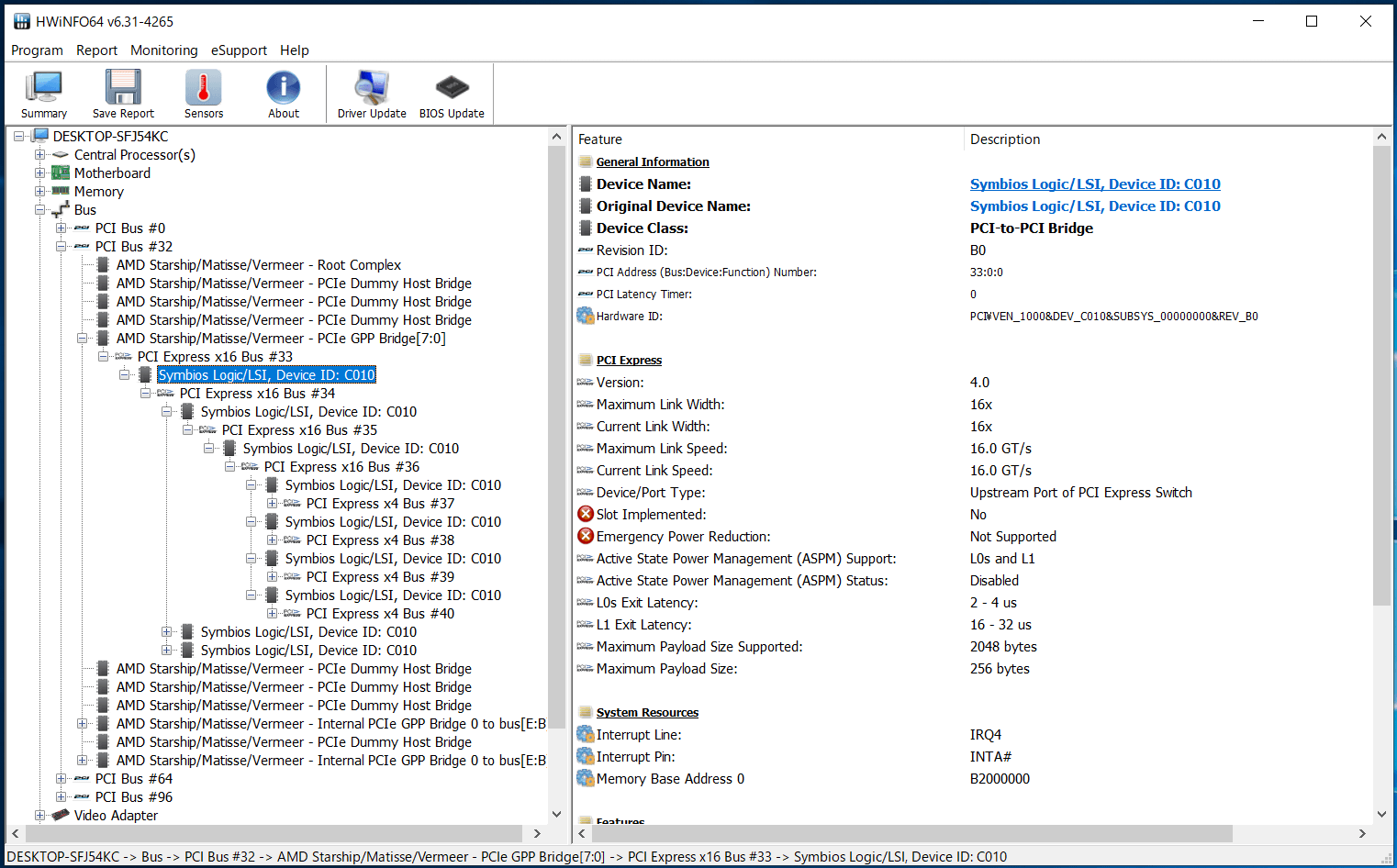
Task: Open the Program menu
Action: (37, 50)
